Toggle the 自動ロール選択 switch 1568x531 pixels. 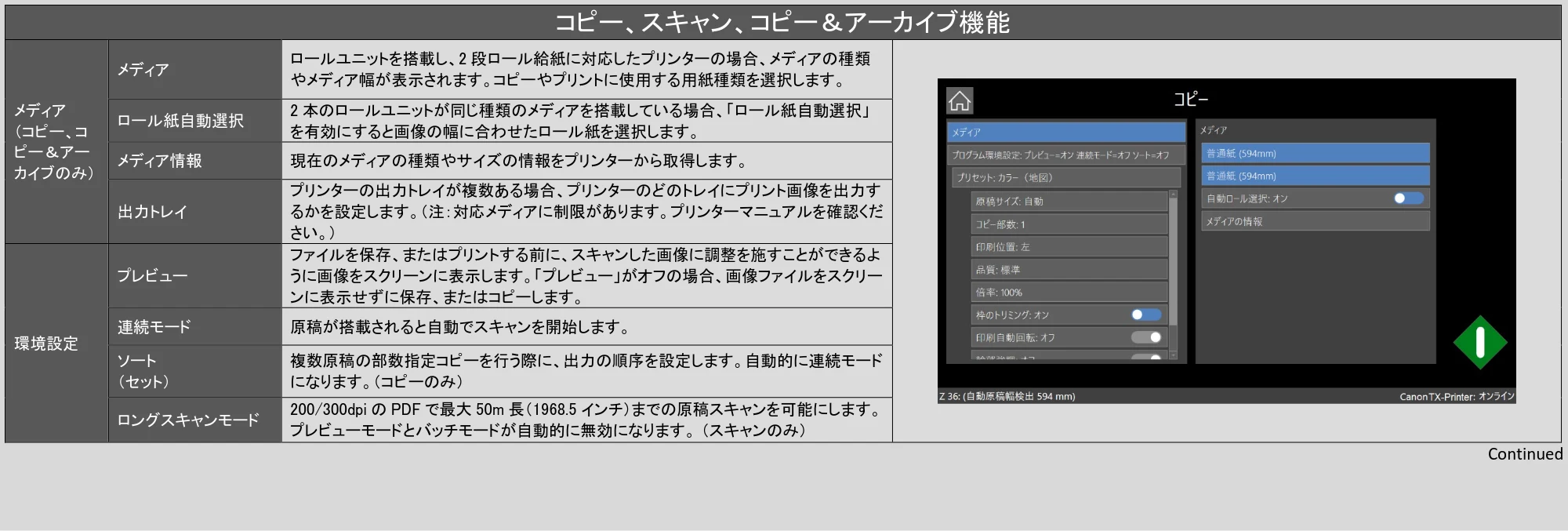[x=1408, y=198]
